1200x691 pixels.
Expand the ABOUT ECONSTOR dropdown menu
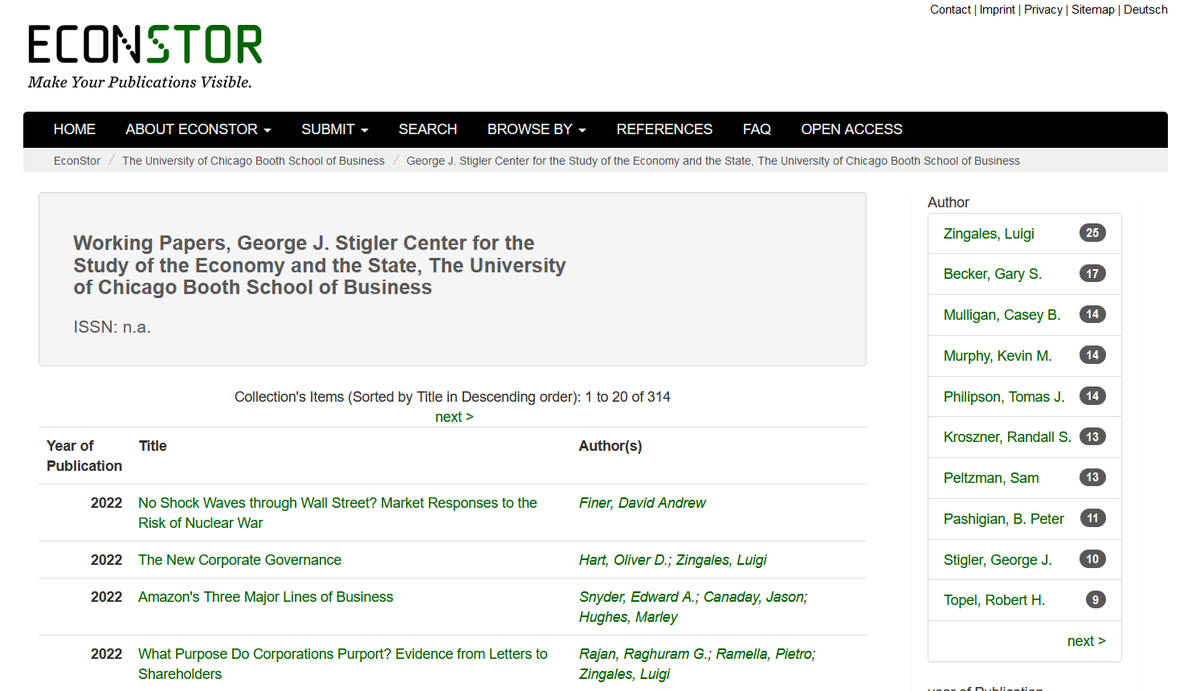coord(198,129)
